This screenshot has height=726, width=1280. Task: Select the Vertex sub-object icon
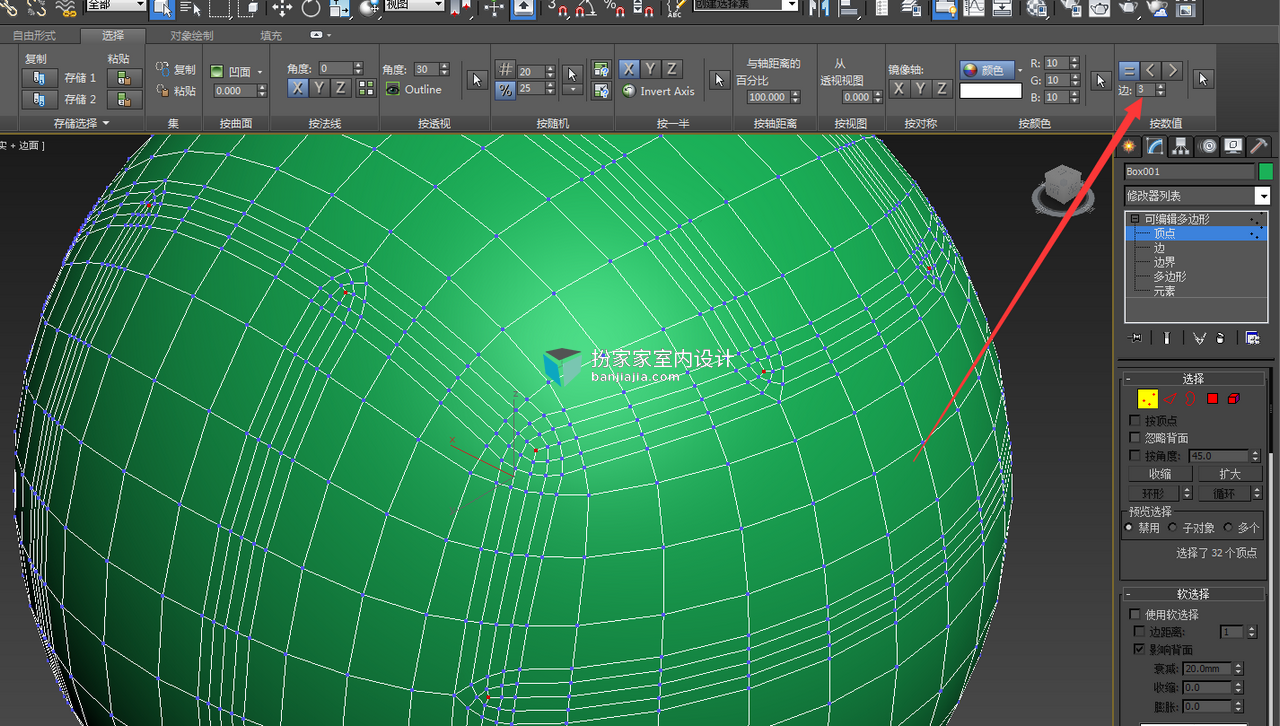point(1148,399)
